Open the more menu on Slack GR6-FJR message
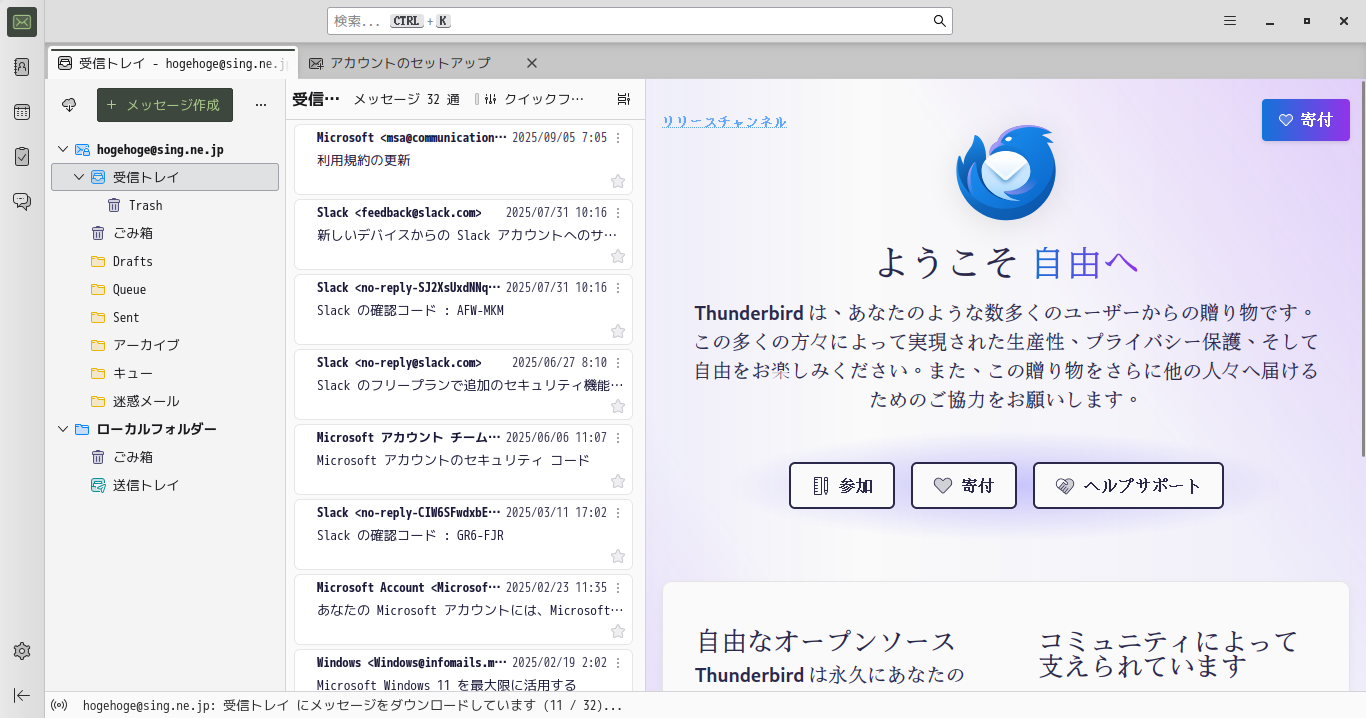 point(618,513)
